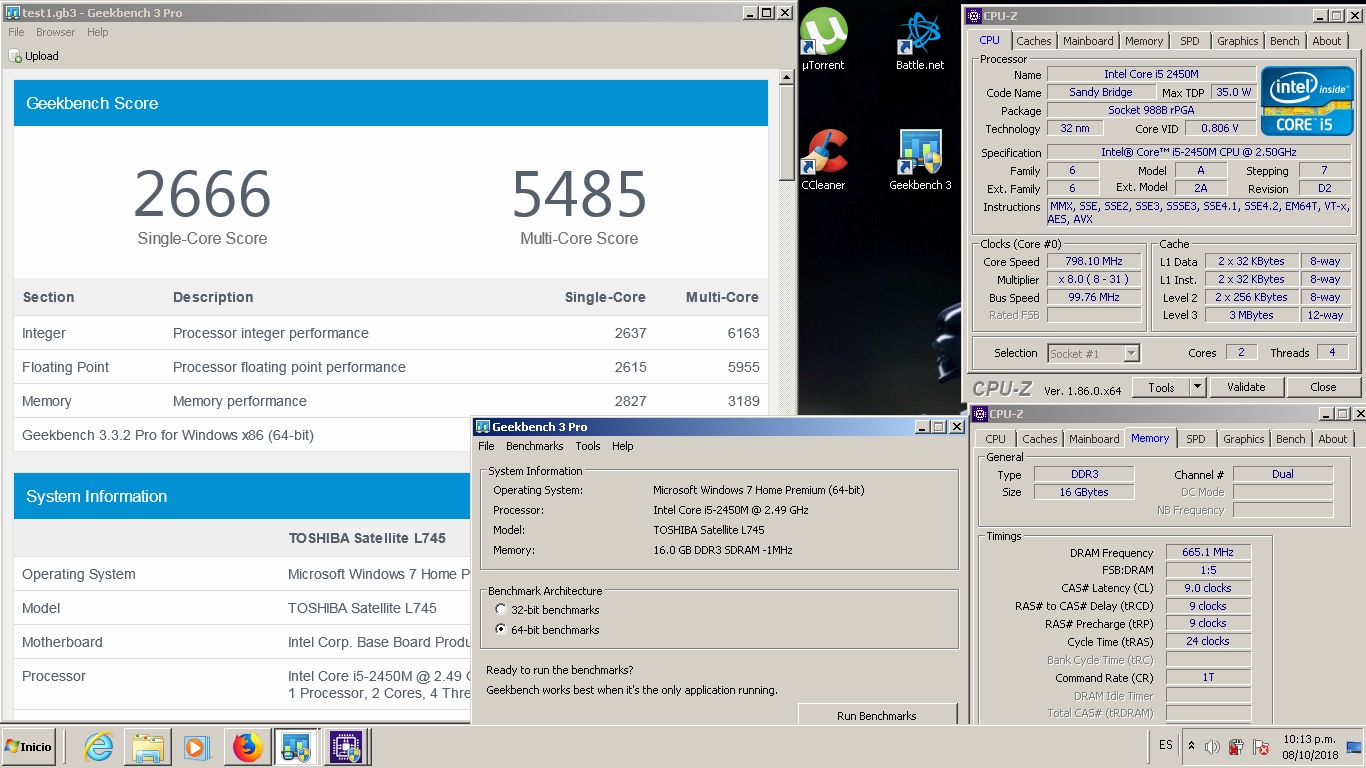This screenshot has height=768, width=1366.
Task: Click the volume speaker tray icon
Action: pos(1212,747)
